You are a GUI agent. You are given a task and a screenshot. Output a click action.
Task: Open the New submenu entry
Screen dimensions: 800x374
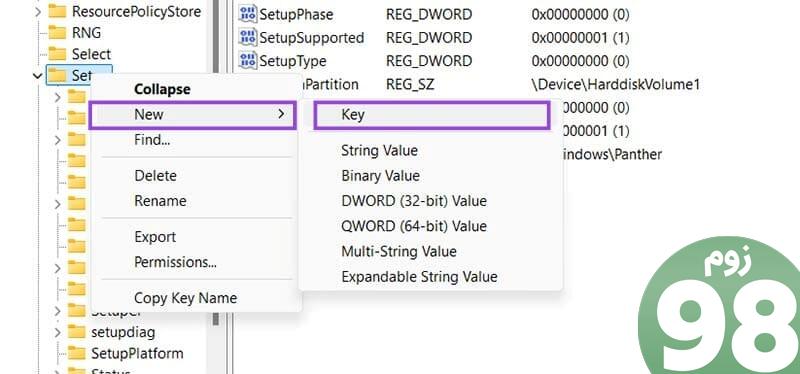tap(192, 115)
